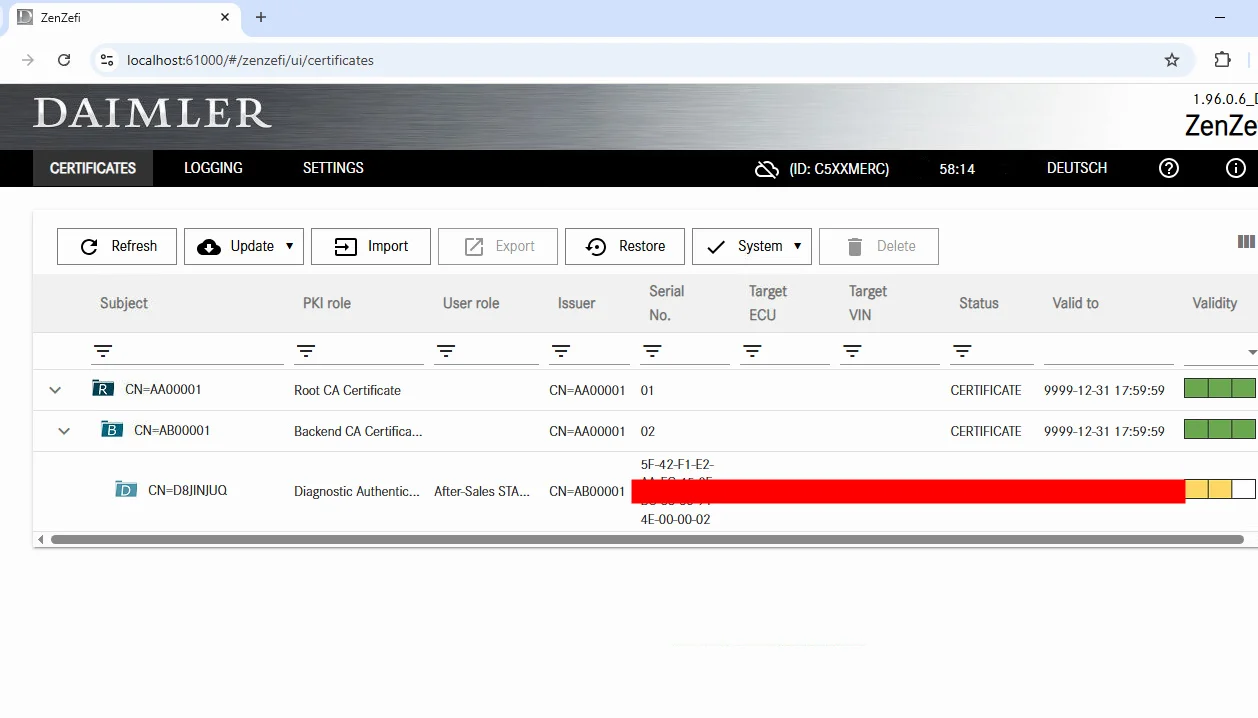Click the Import button
Image resolution: width=1258 pixels, height=718 pixels.
coord(371,246)
